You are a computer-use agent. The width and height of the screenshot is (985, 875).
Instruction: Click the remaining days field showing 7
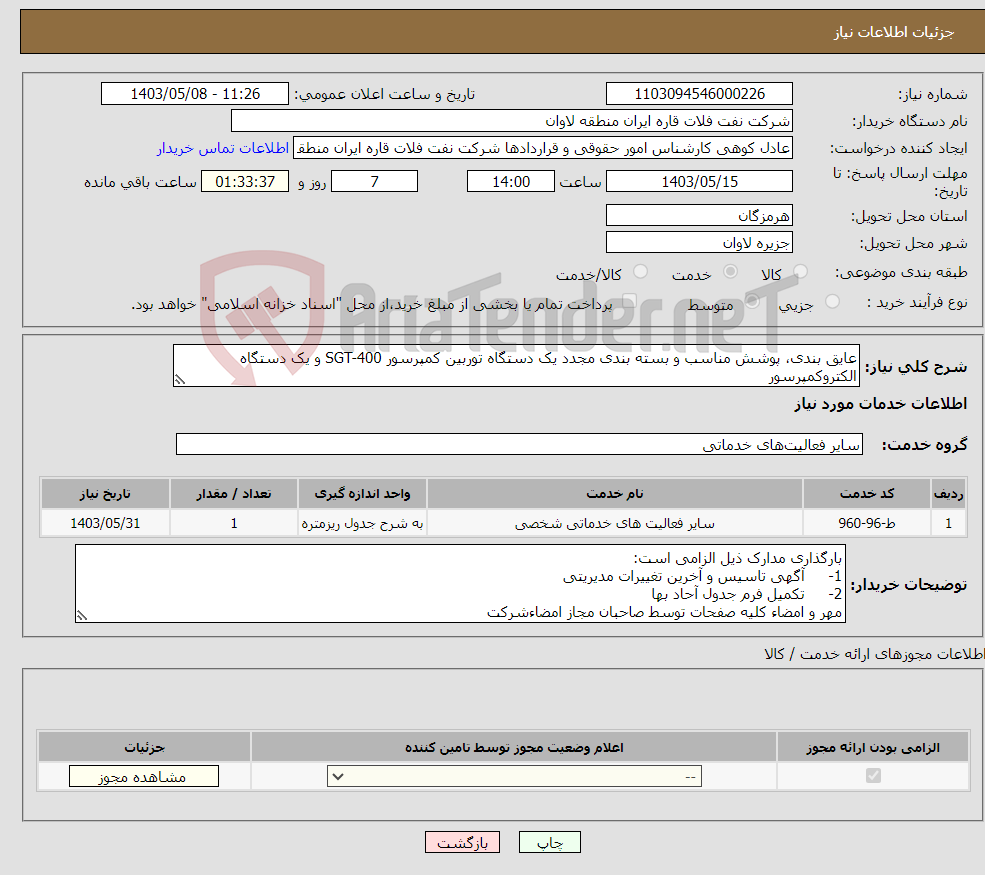point(374,182)
